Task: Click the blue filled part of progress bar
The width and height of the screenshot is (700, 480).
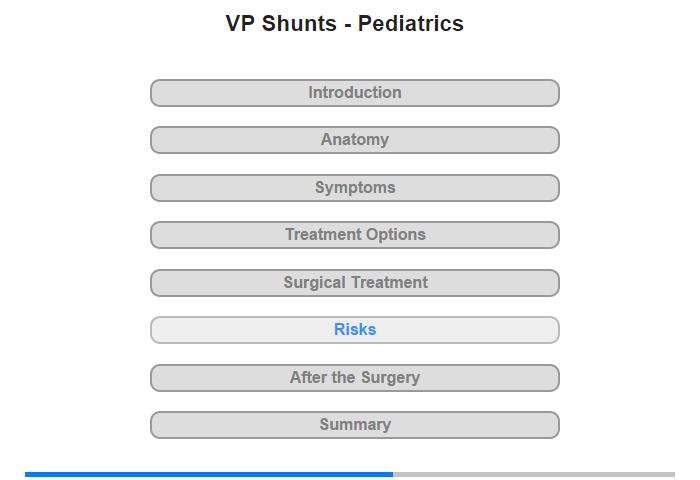Action: (208, 474)
